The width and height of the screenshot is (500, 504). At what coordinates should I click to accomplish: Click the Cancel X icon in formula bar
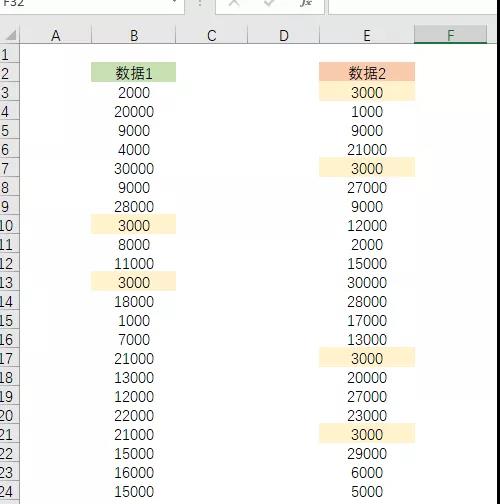(x=234, y=3)
